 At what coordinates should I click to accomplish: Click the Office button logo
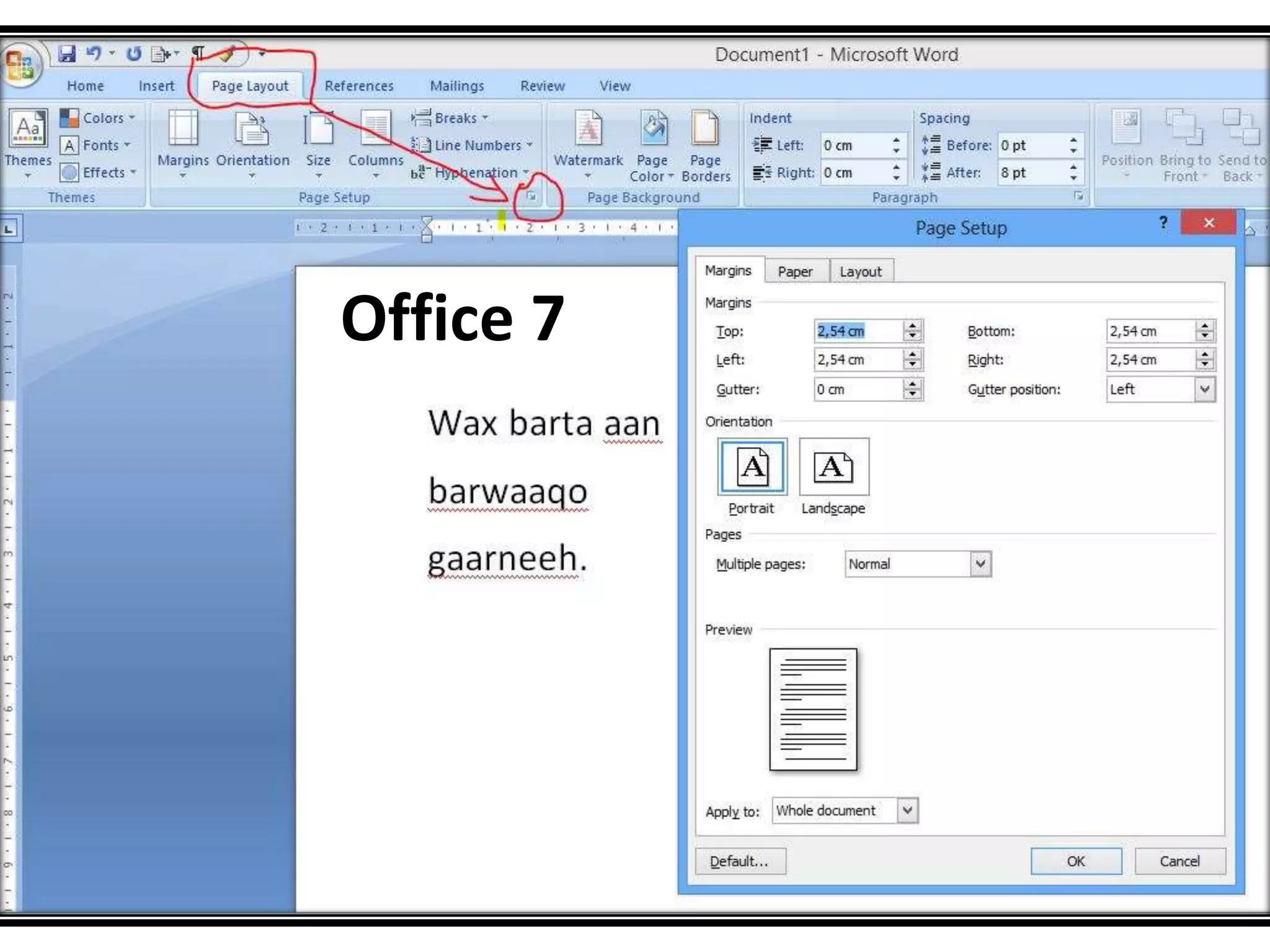click(x=20, y=66)
